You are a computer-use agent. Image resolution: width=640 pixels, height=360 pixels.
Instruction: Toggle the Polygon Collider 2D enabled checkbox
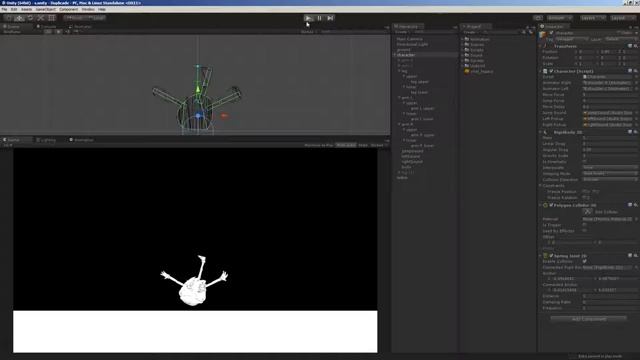point(551,205)
